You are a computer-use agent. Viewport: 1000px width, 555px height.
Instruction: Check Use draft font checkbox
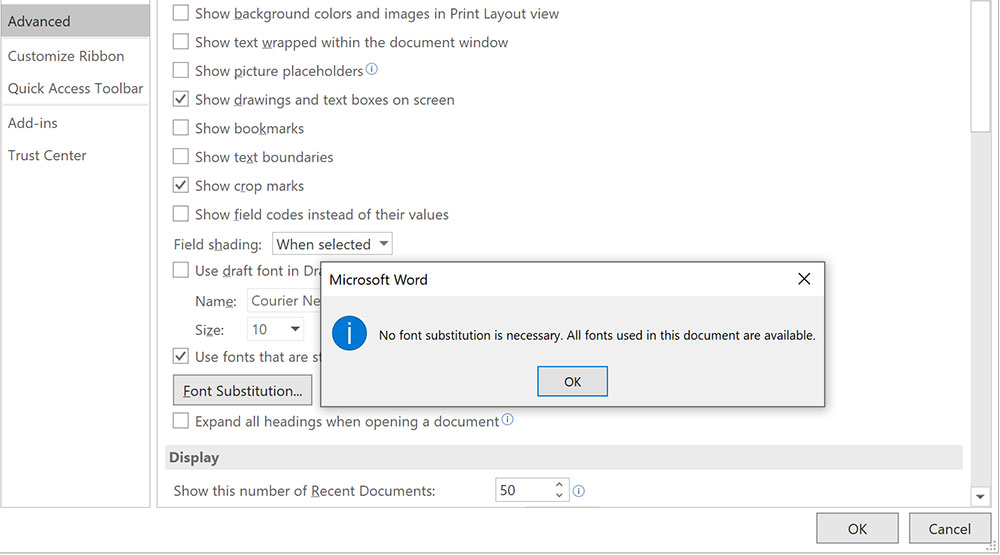(181, 270)
